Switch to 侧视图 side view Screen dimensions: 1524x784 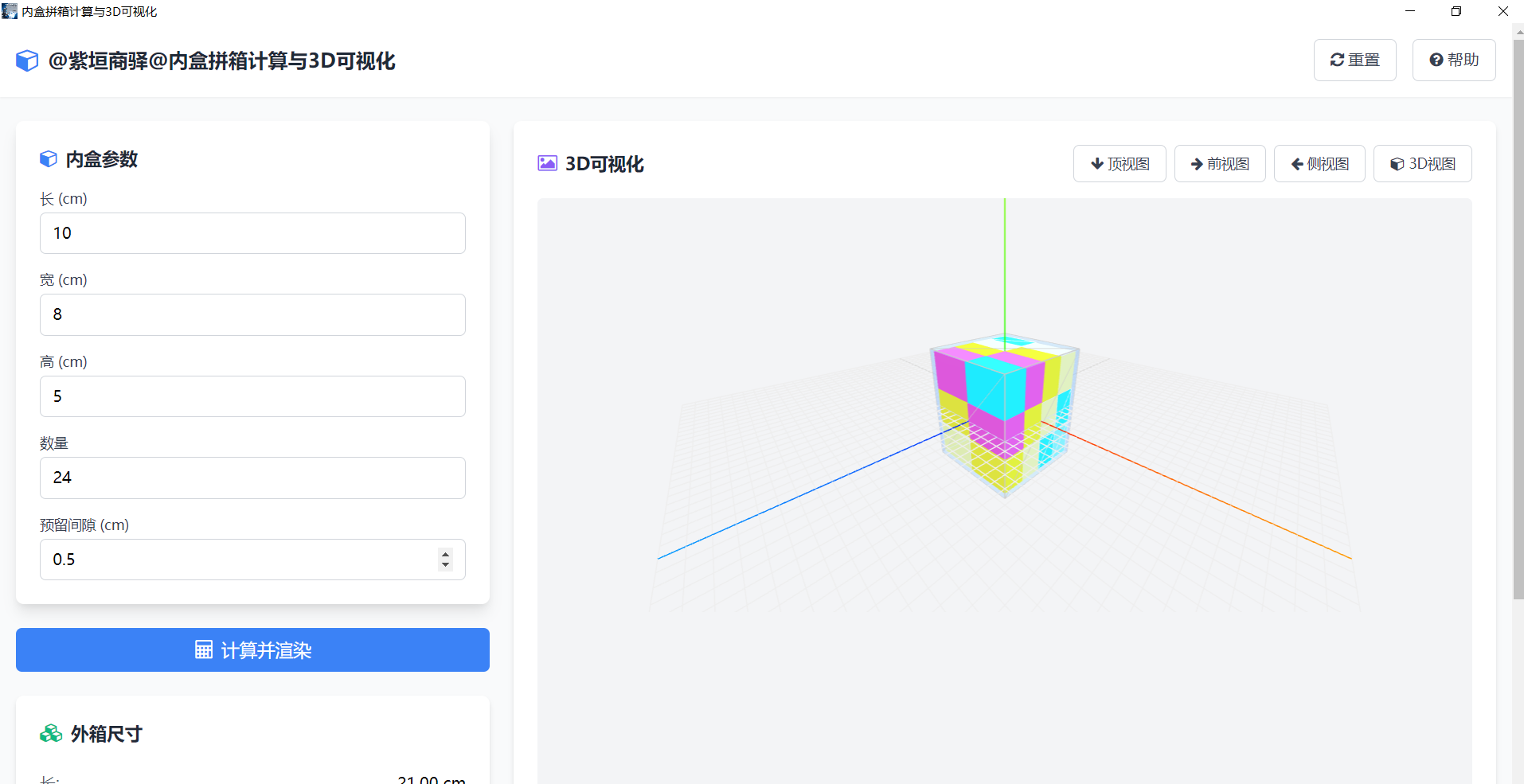1319,164
